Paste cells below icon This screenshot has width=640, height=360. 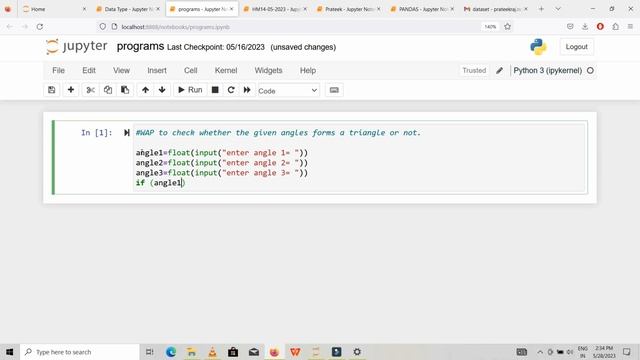[x=125, y=90]
